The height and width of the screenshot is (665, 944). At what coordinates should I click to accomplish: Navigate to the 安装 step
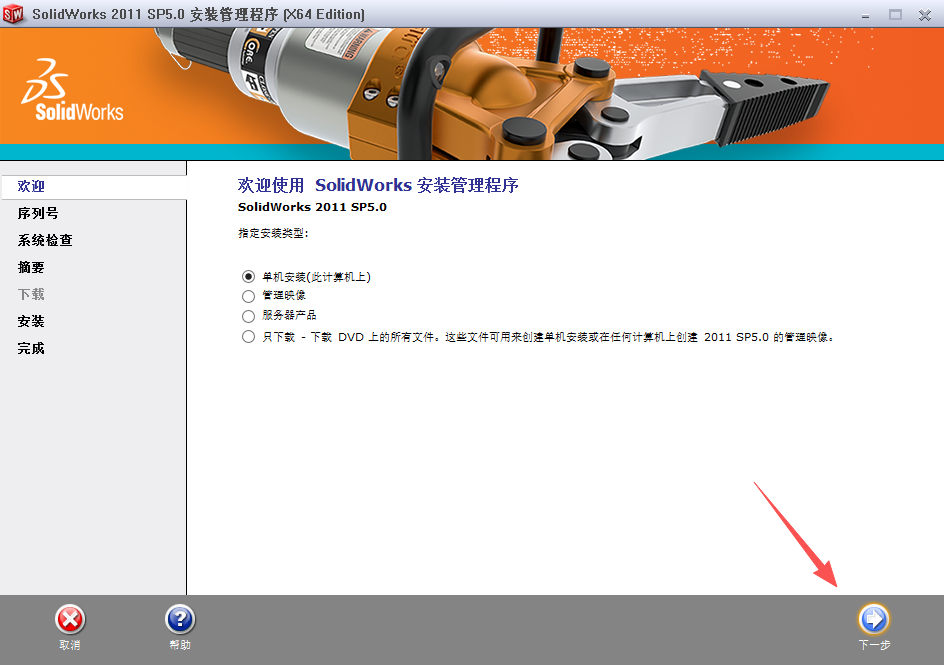pyautogui.click(x=32, y=321)
